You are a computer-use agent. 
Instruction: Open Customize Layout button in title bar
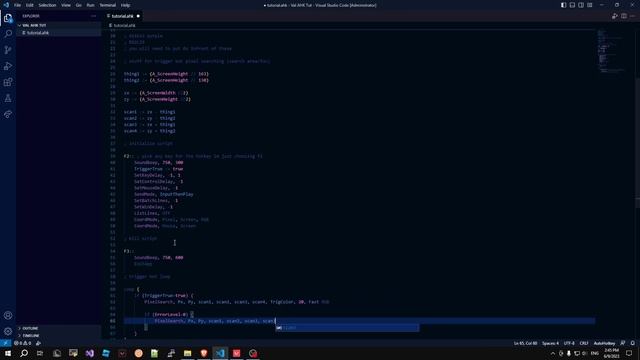click(x=590, y=5)
